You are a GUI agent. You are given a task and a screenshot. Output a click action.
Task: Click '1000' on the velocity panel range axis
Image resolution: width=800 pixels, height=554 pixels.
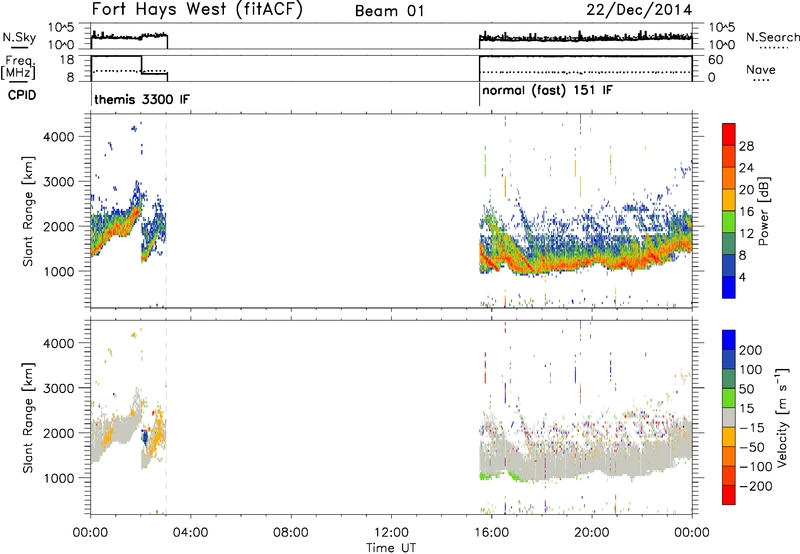tap(58, 478)
